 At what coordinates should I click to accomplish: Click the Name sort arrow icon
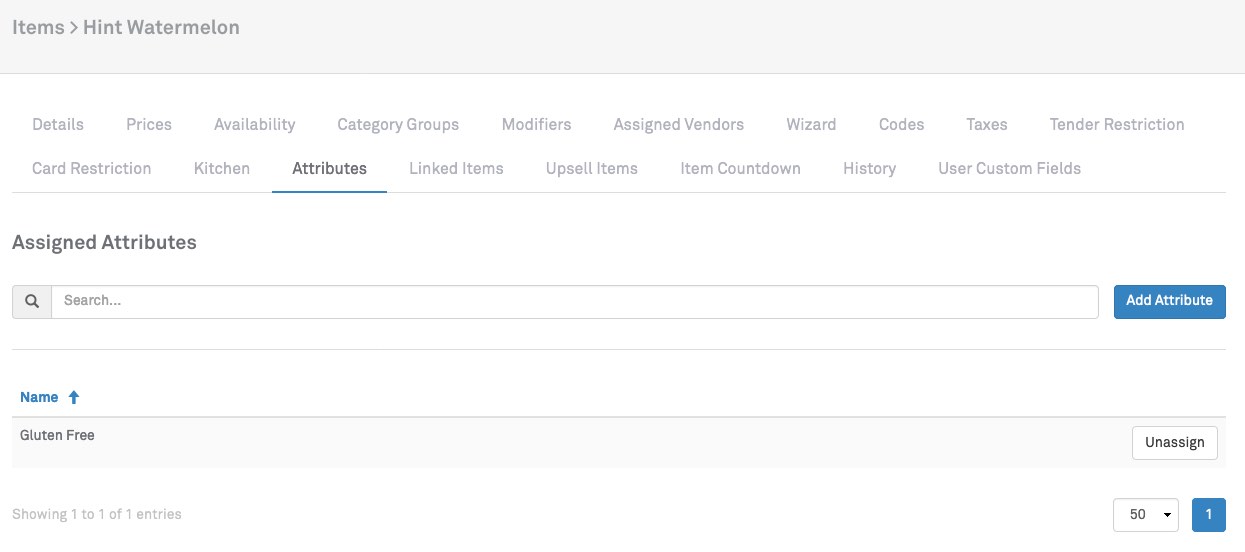[74, 397]
